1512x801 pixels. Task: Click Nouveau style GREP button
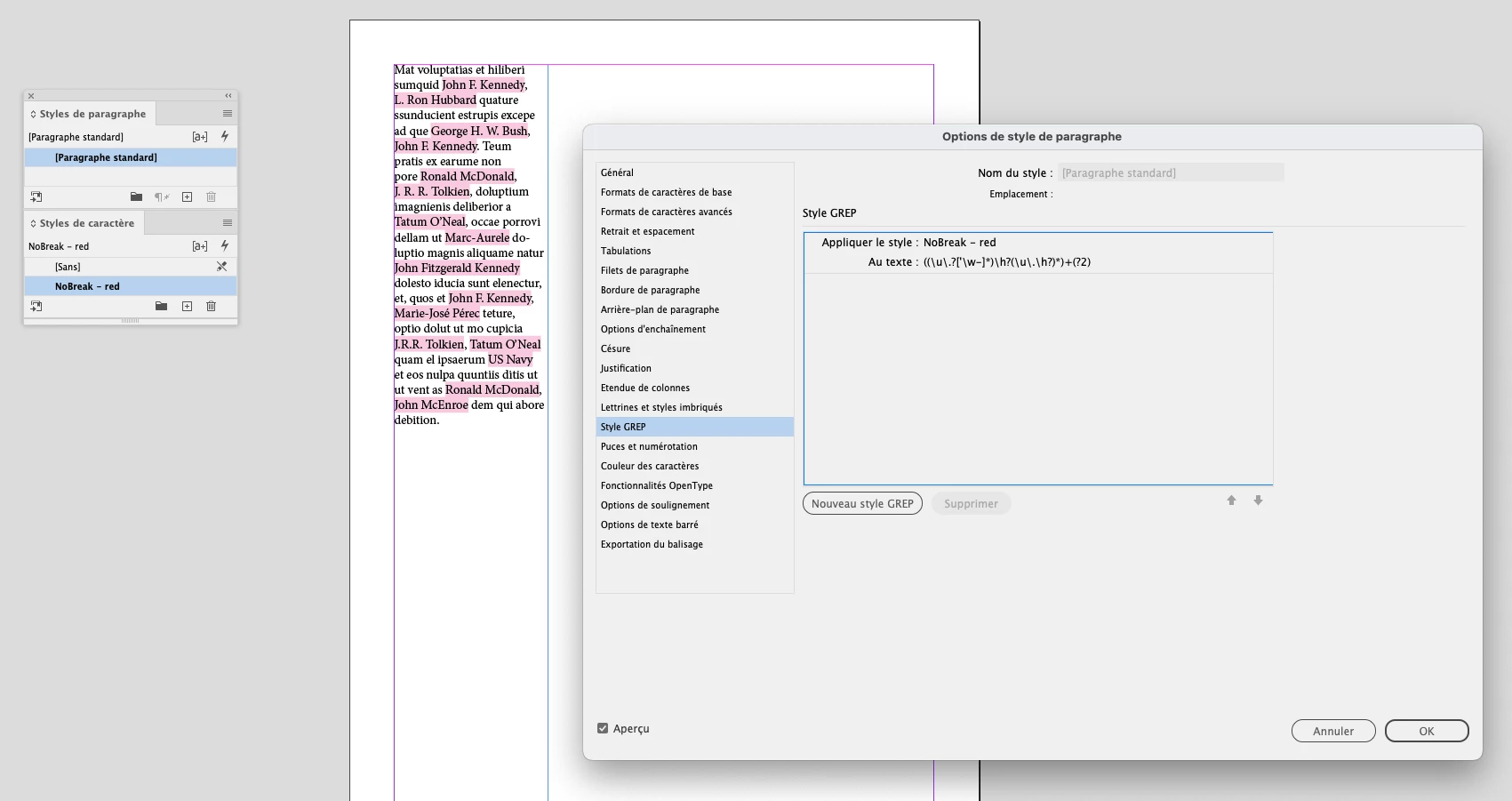pyautogui.click(x=862, y=503)
